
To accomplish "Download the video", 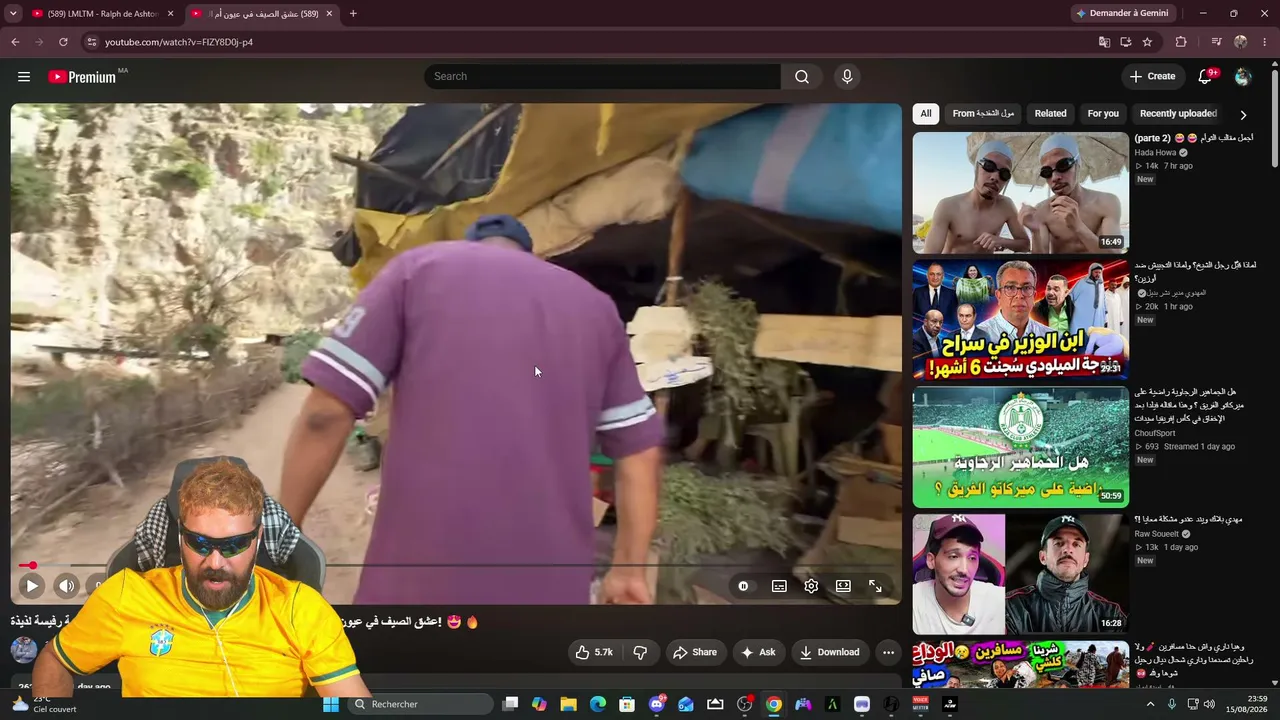I will click(x=829, y=652).
